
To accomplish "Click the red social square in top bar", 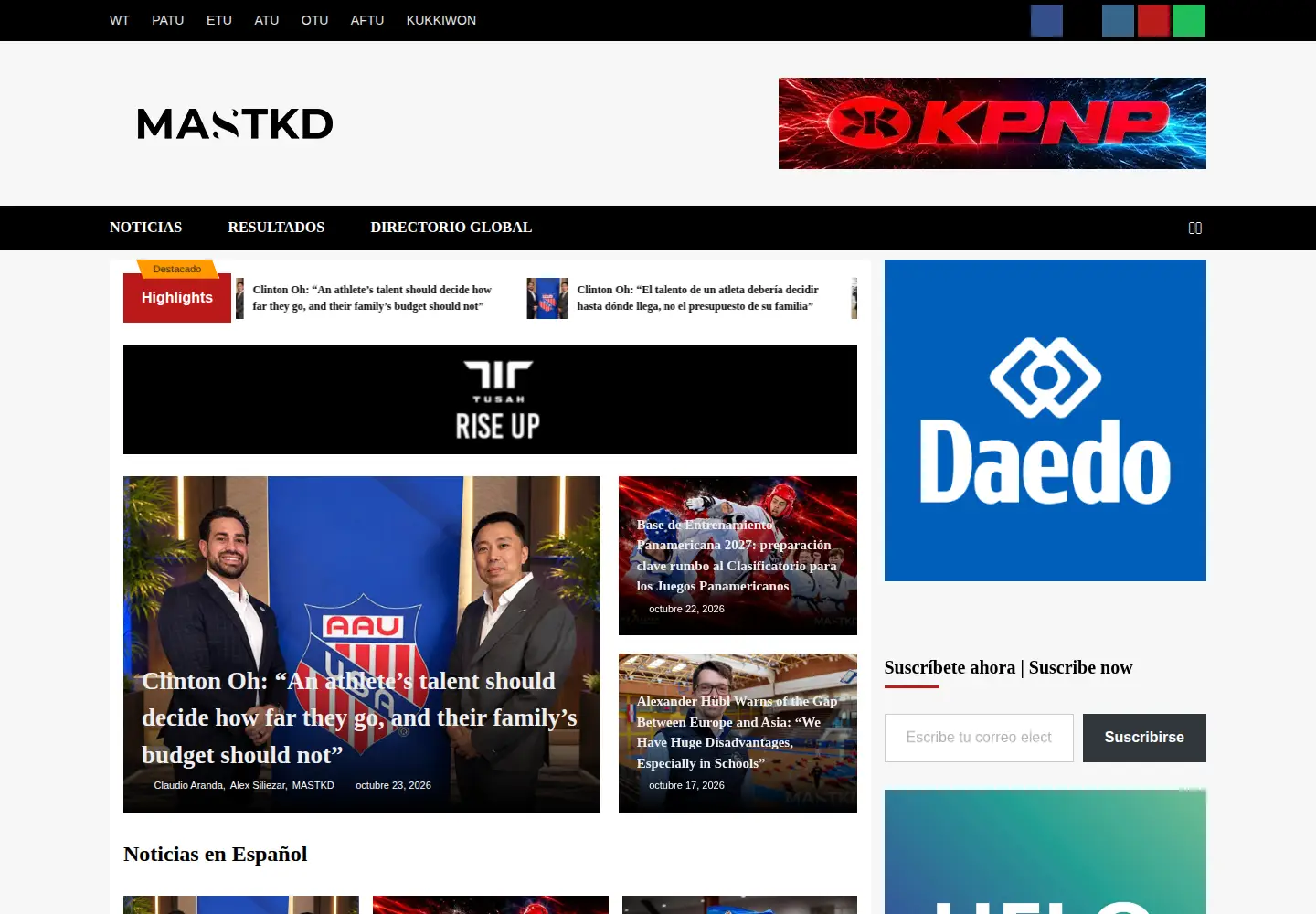I will tap(1153, 20).
